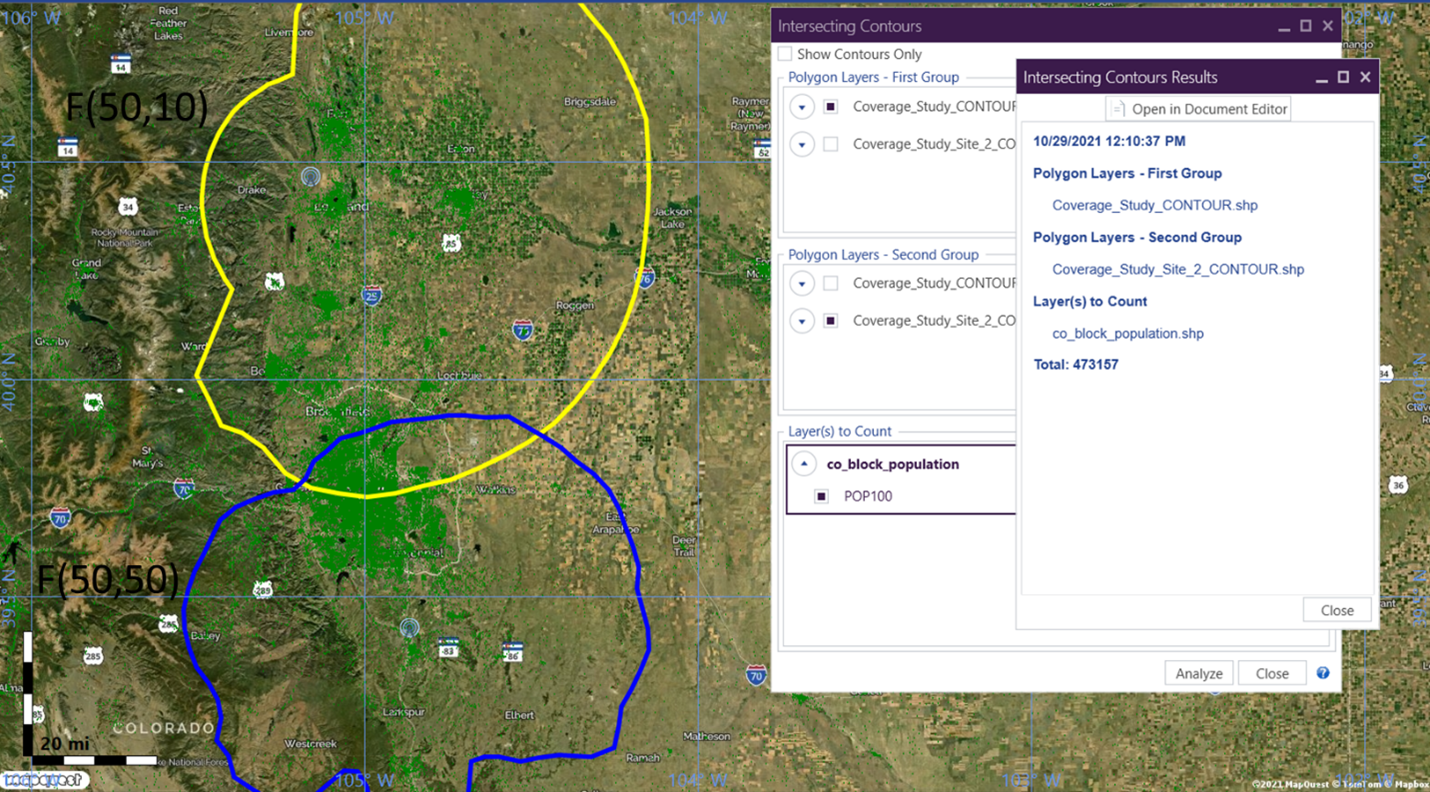Minimize the Intersecting Contours Results window

pyautogui.click(x=1321, y=77)
